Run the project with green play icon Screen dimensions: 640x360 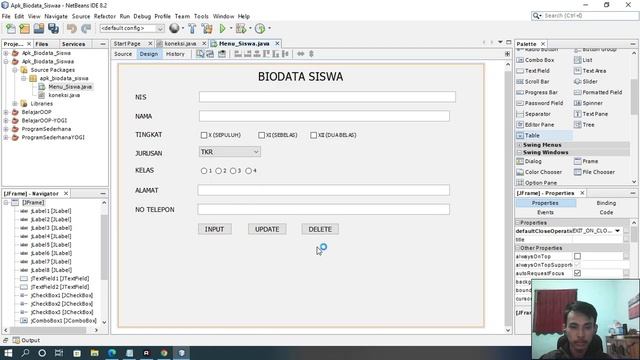coord(222,28)
